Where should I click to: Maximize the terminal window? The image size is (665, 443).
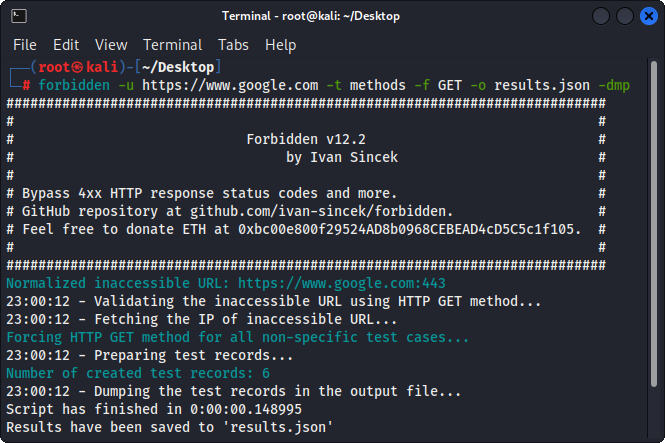[x=624, y=16]
